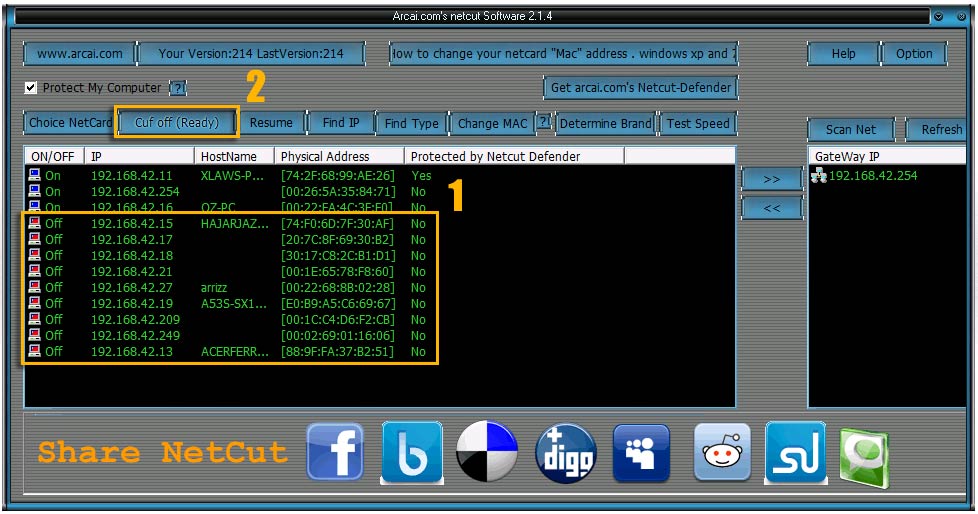Sort by the ON/OFF column header
This screenshot has width=978, height=514.
pos(55,157)
